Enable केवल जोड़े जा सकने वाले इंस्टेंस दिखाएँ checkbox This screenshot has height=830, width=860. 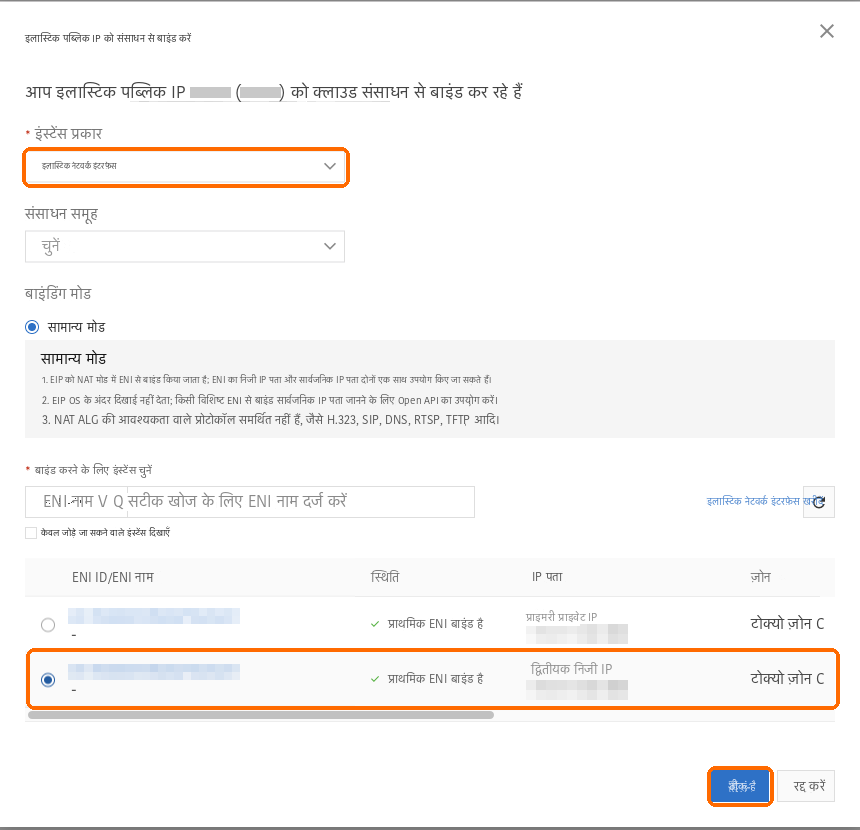31,533
